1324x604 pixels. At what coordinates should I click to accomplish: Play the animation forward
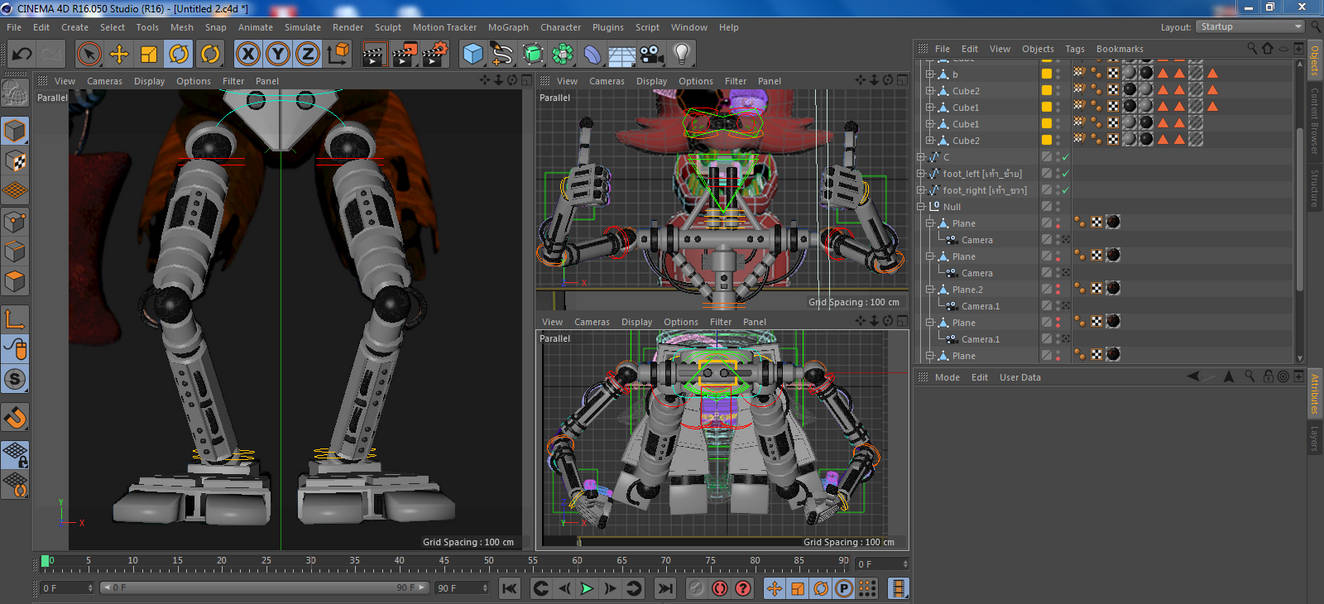pyautogui.click(x=587, y=589)
